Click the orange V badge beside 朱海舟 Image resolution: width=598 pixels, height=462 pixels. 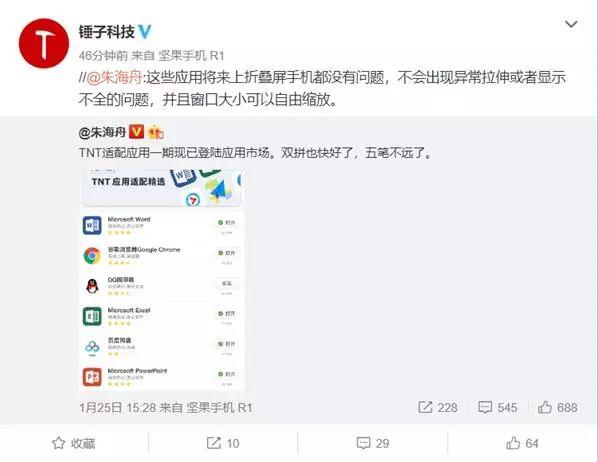136,132
